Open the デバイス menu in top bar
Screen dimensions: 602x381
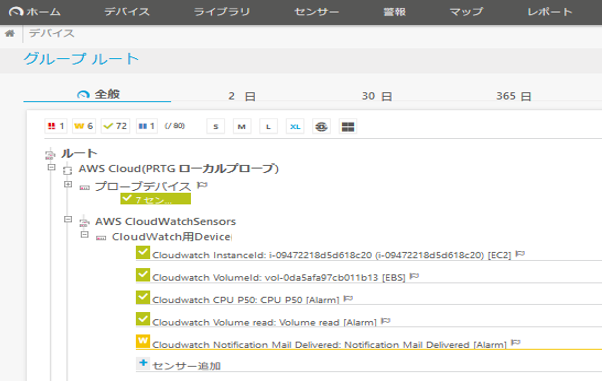(x=127, y=12)
